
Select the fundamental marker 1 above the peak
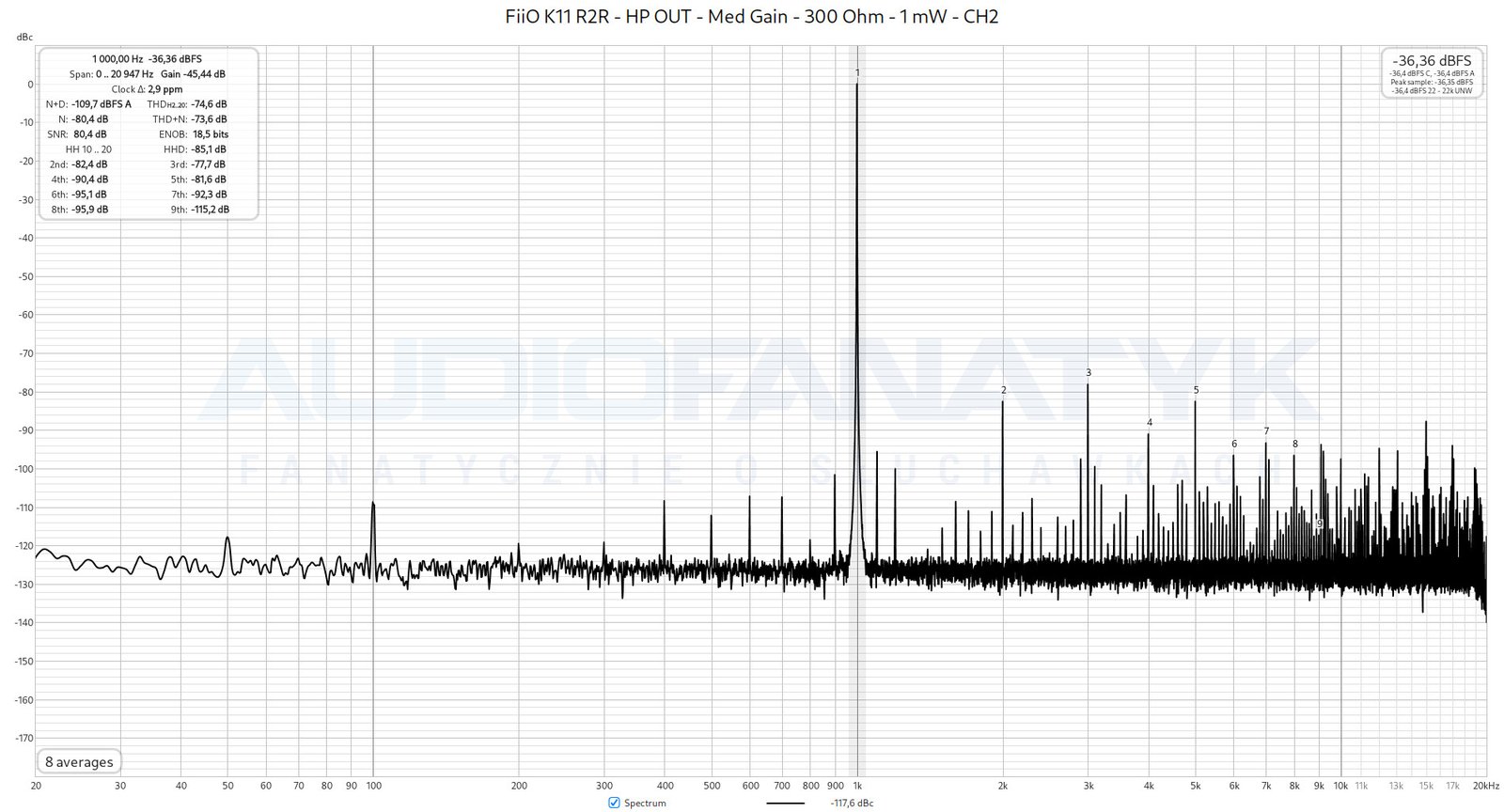[x=857, y=72]
